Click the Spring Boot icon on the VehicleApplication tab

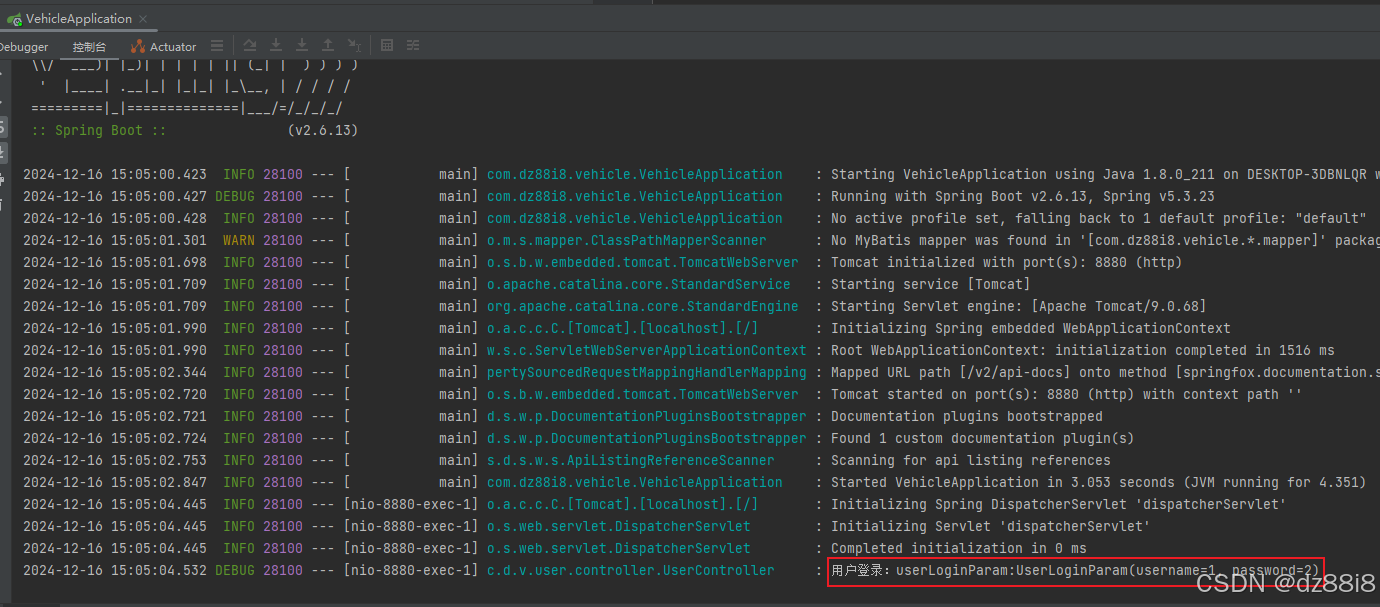pos(14,18)
